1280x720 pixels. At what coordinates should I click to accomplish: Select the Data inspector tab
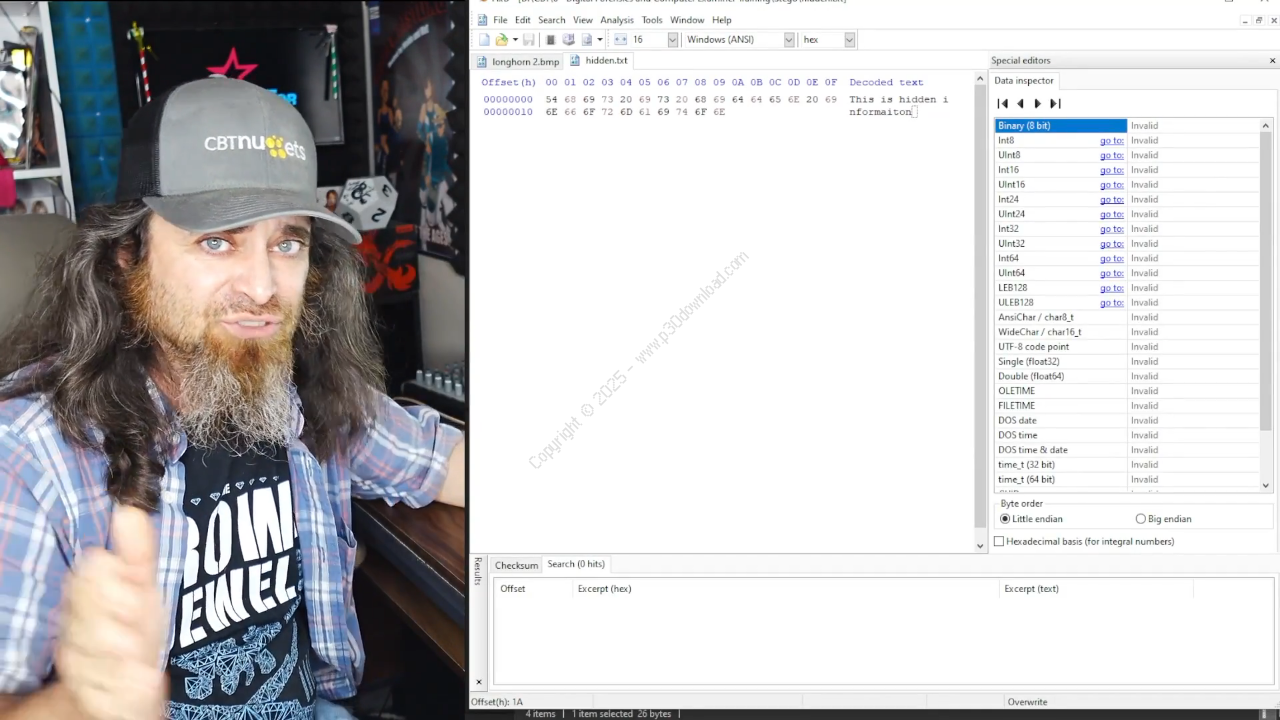pos(1023,81)
